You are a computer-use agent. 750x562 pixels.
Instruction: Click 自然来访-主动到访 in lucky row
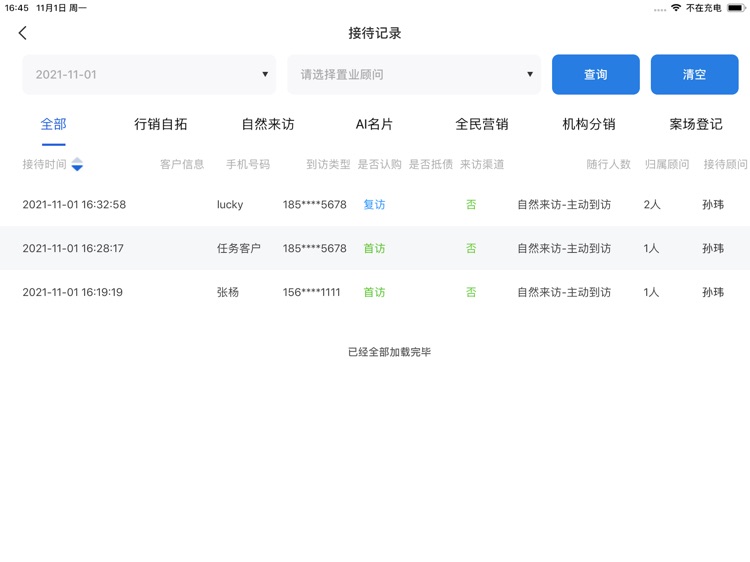(x=564, y=205)
